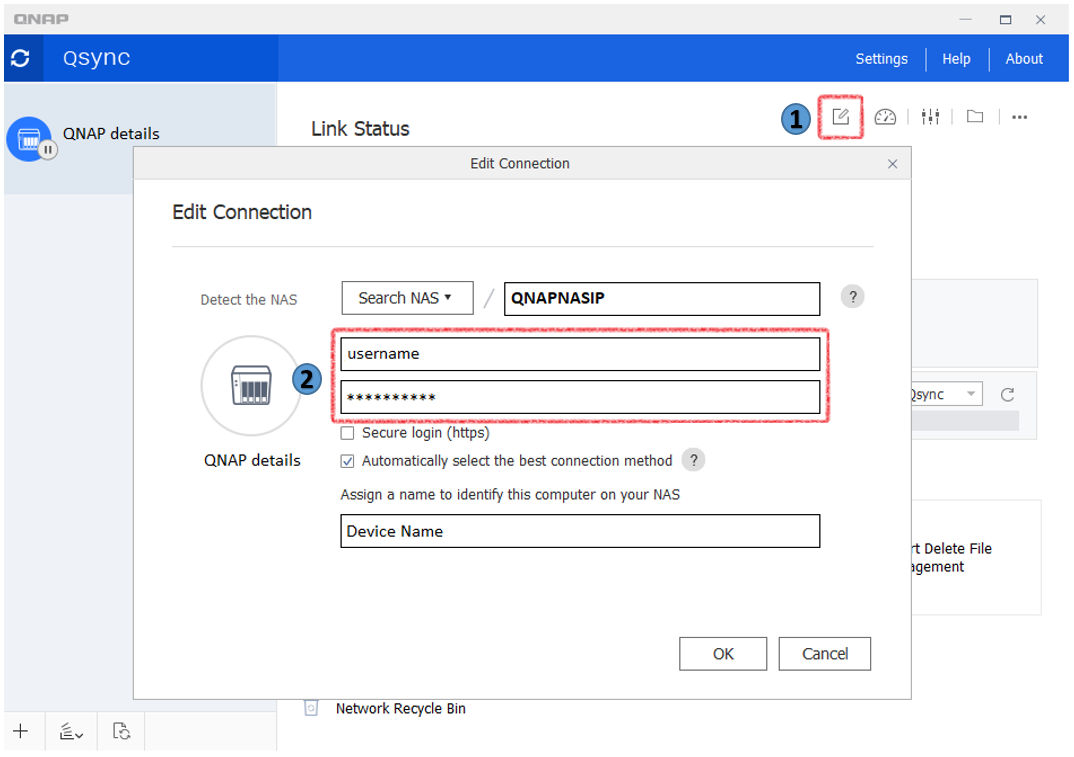Click the Detect the NAS label
The image size is (1074, 757).
[249, 299]
